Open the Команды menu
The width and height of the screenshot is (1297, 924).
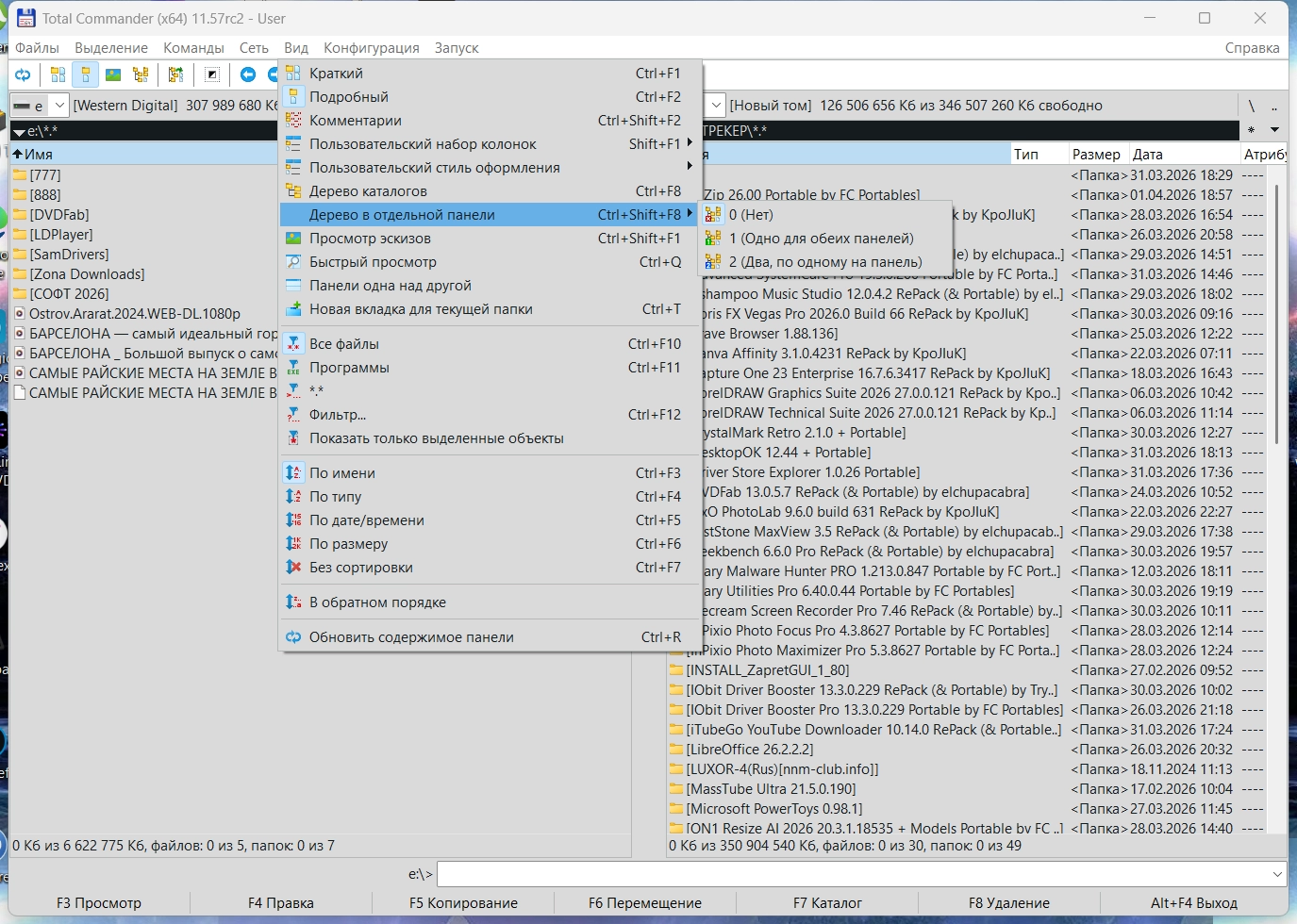click(193, 48)
